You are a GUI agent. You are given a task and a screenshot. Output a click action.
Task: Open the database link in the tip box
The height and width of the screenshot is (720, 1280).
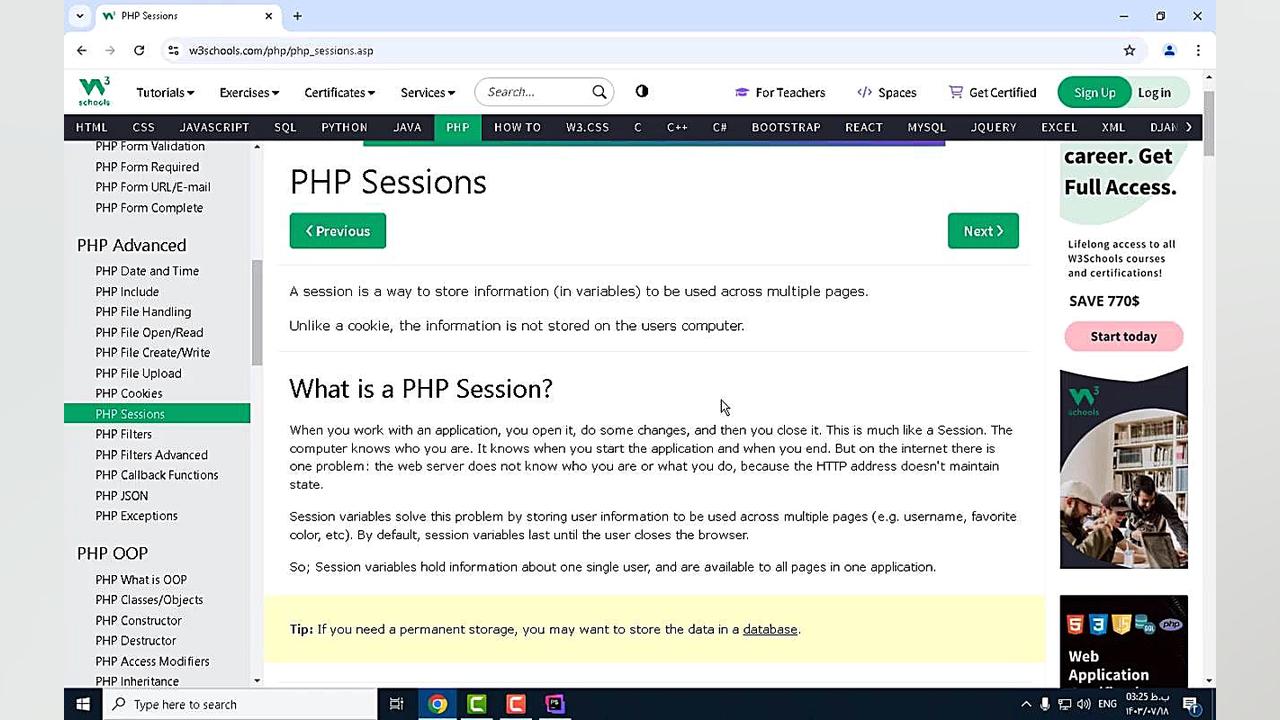click(x=770, y=629)
